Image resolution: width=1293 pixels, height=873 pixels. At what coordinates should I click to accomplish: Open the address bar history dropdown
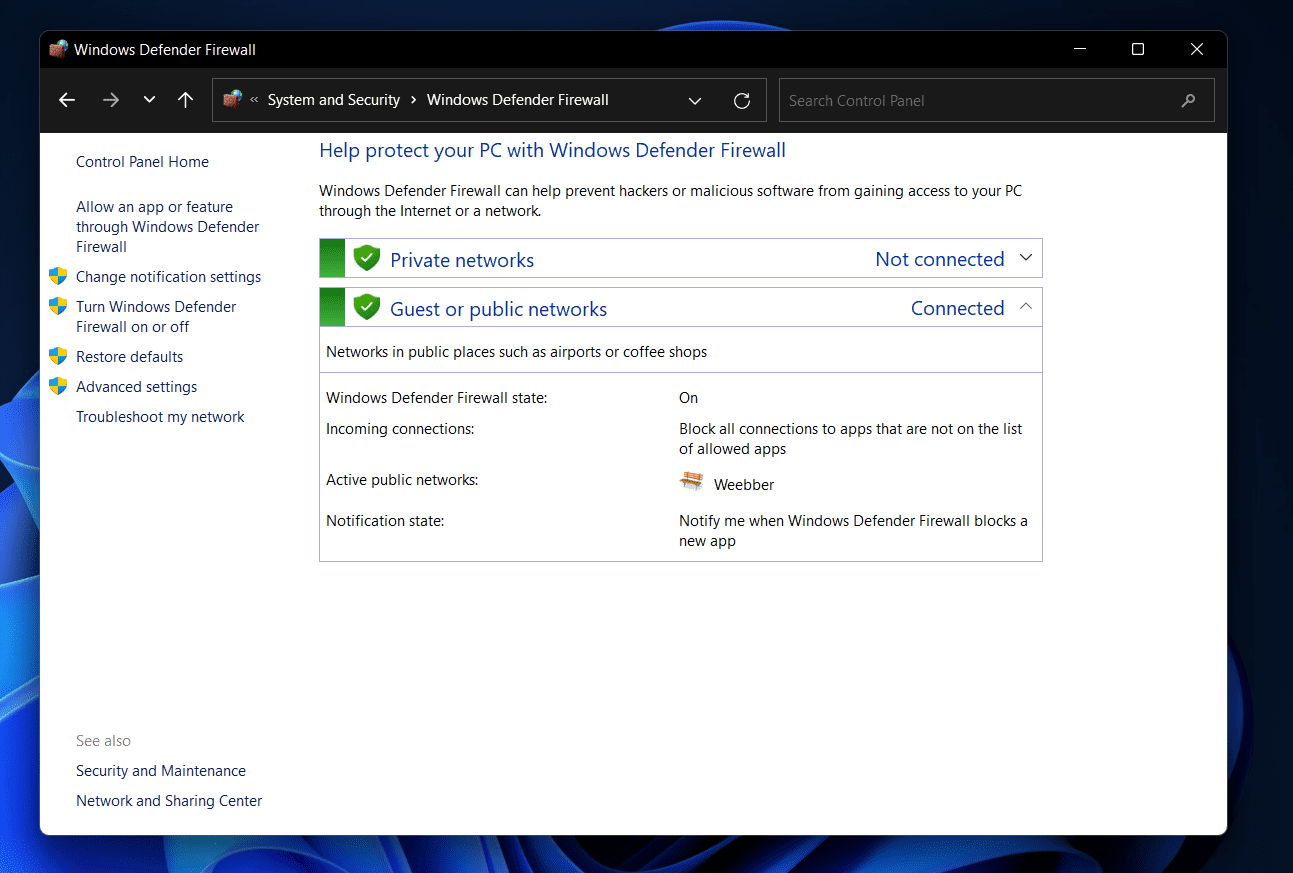click(695, 100)
